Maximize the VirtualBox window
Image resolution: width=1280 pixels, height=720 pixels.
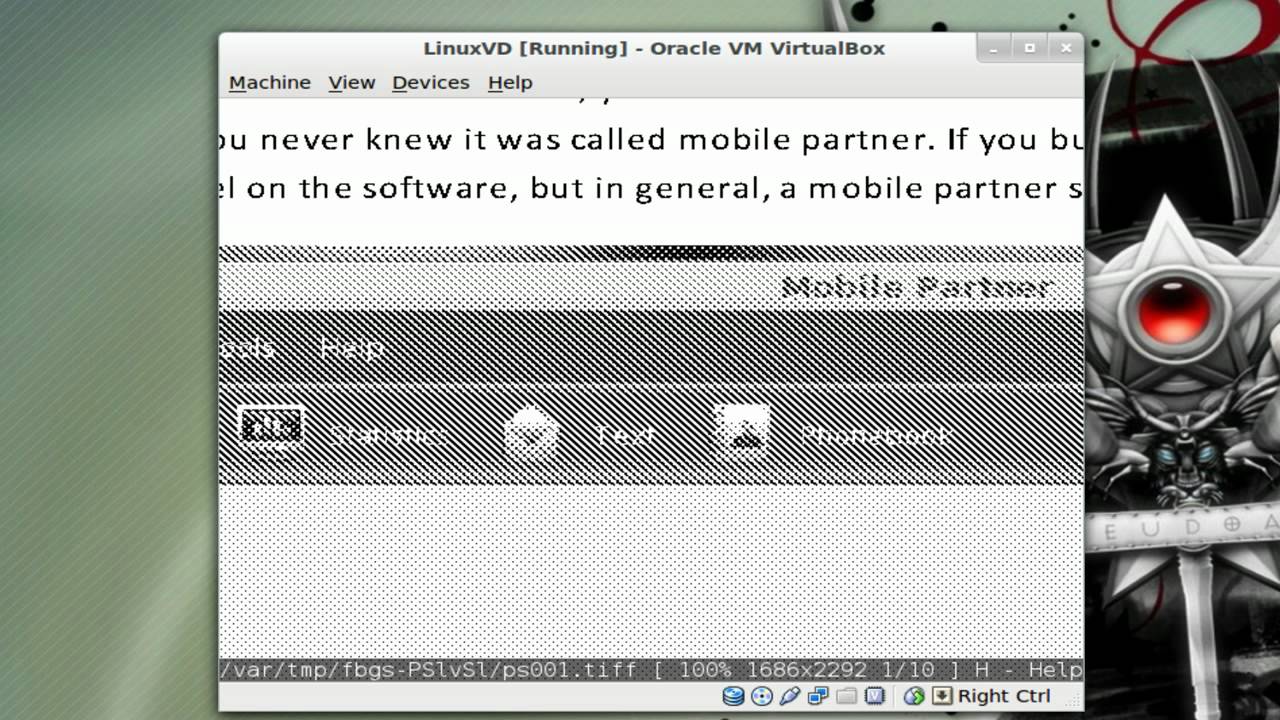tap(1030, 47)
